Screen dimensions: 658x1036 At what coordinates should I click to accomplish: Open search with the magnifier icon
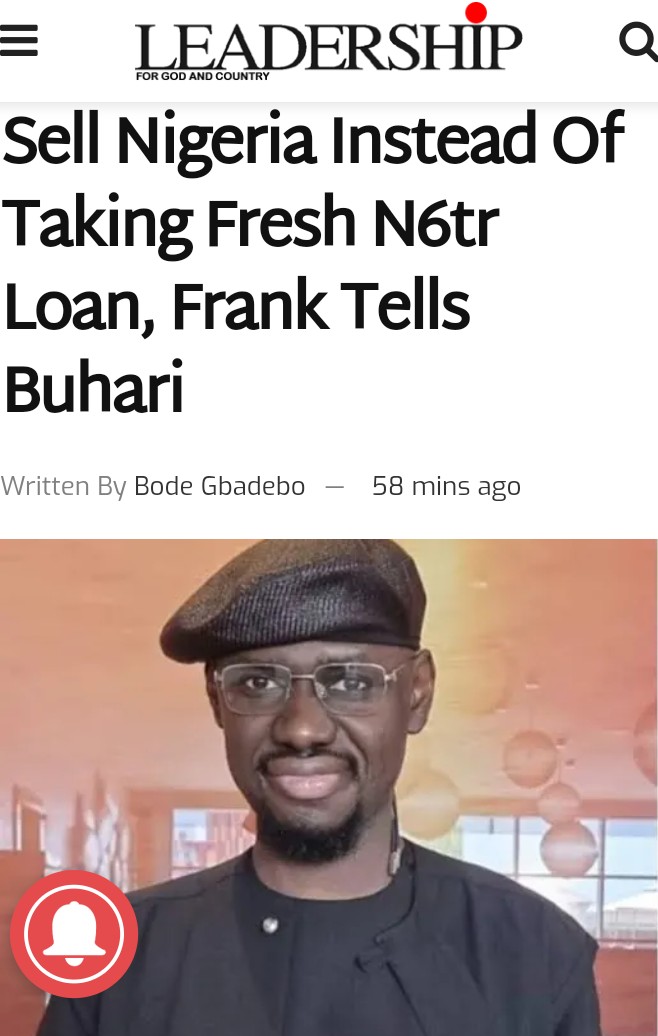[x=638, y=42]
